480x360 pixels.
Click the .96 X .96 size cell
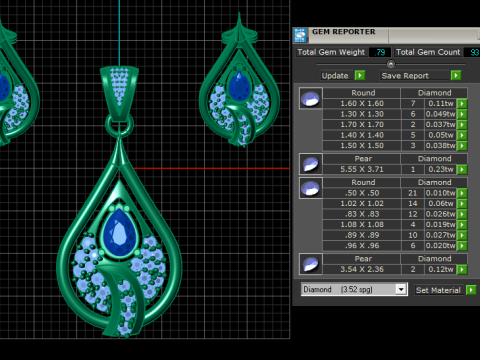click(x=362, y=246)
